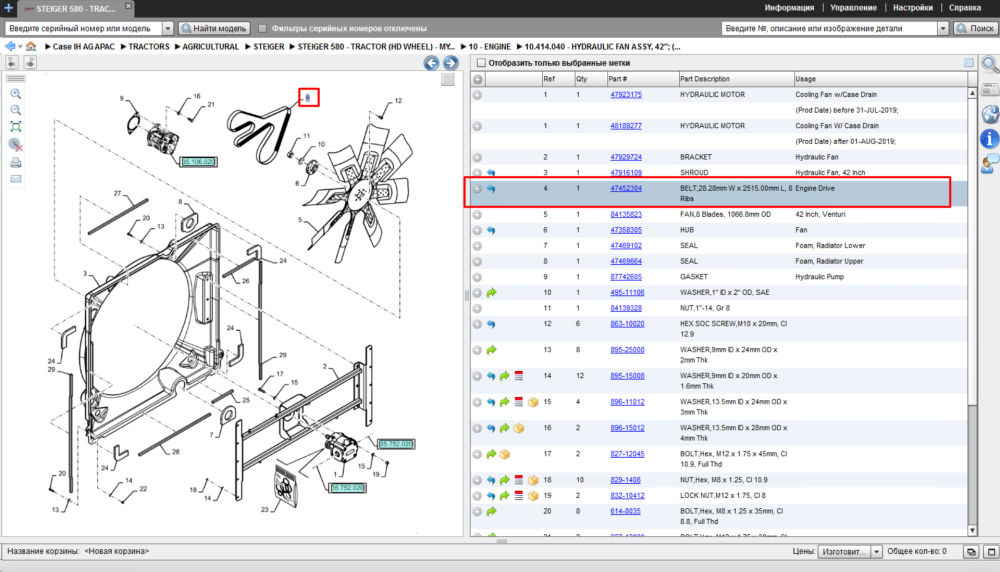
Task: Enable 'Отобразить только выбранные метки' checkbox
Action: 482,62
